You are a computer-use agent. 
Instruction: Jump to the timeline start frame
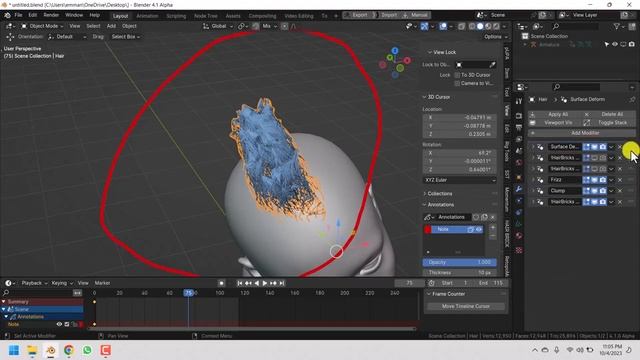click(240, 283)
